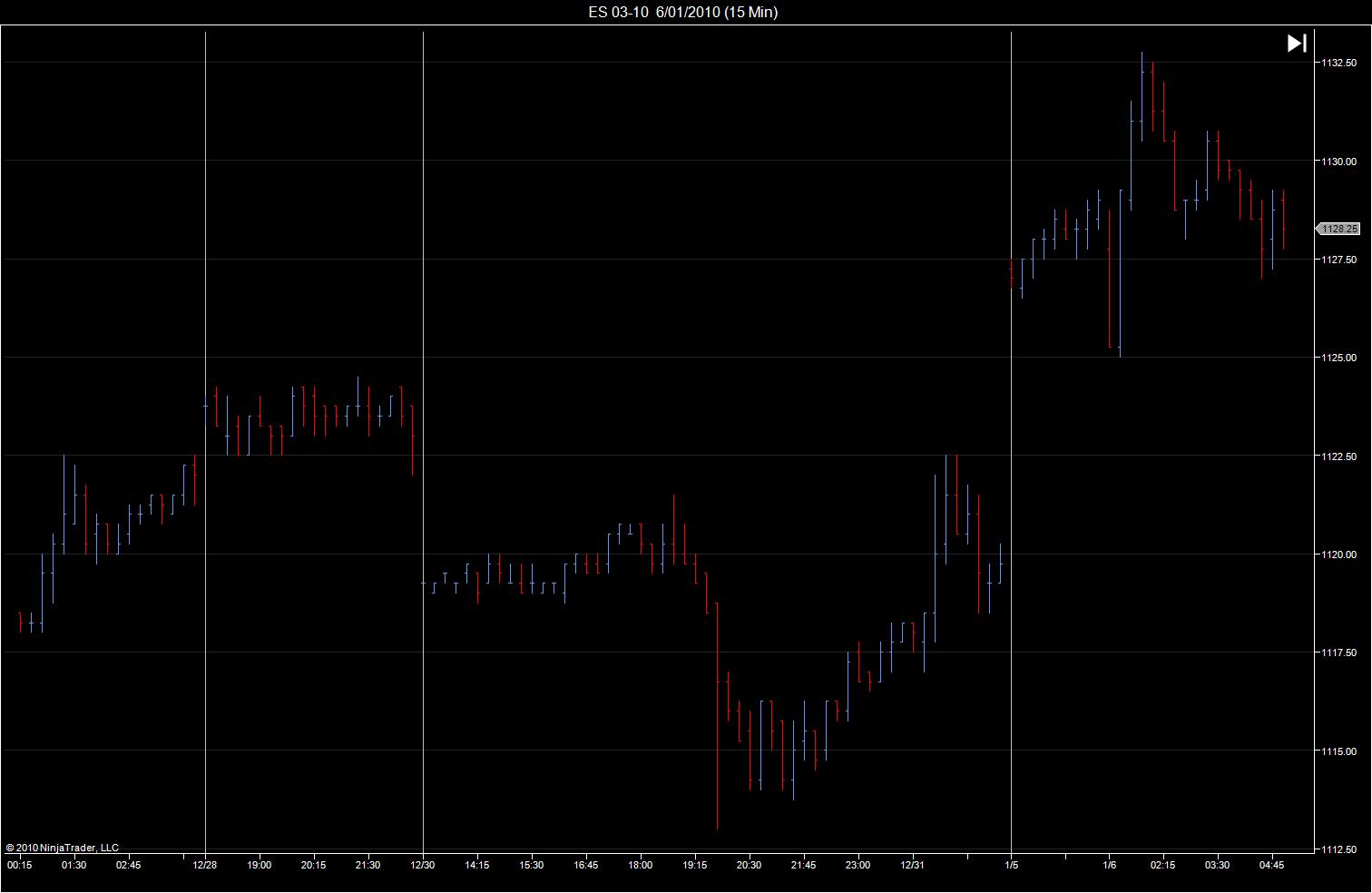The image size is (1372, 893).
Task: Click the 21:30 time axis label
Action: point(368,865)
